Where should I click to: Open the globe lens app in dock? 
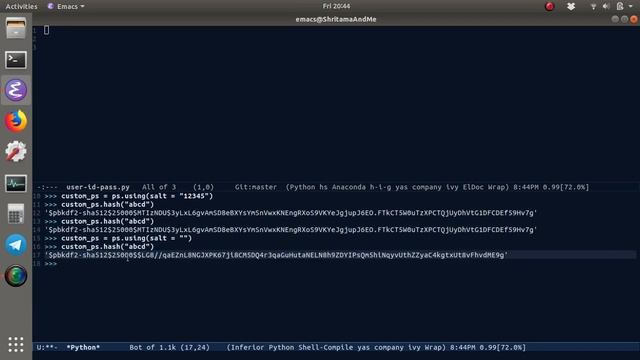click(x=16, y=276)
